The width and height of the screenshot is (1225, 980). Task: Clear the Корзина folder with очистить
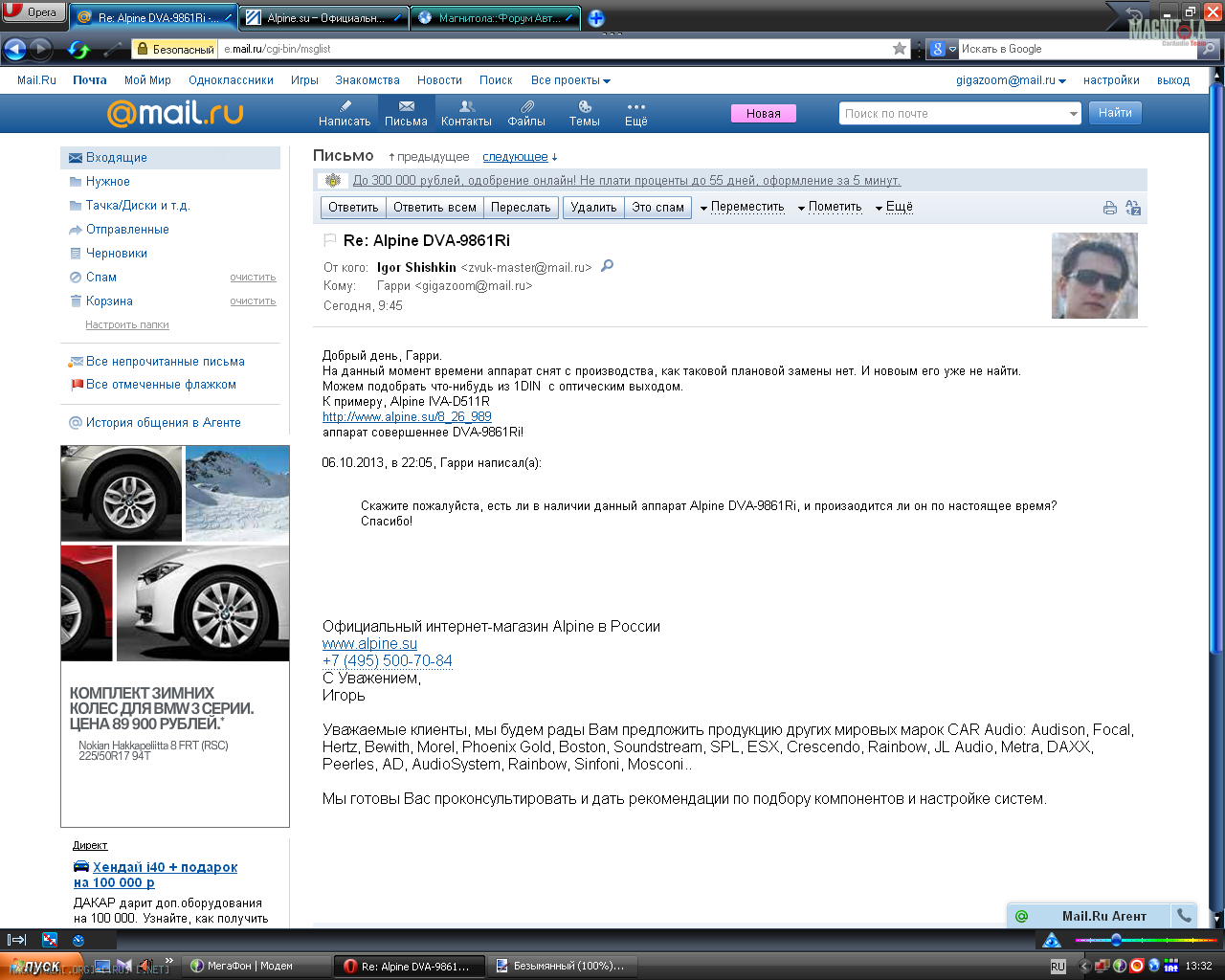253,301
